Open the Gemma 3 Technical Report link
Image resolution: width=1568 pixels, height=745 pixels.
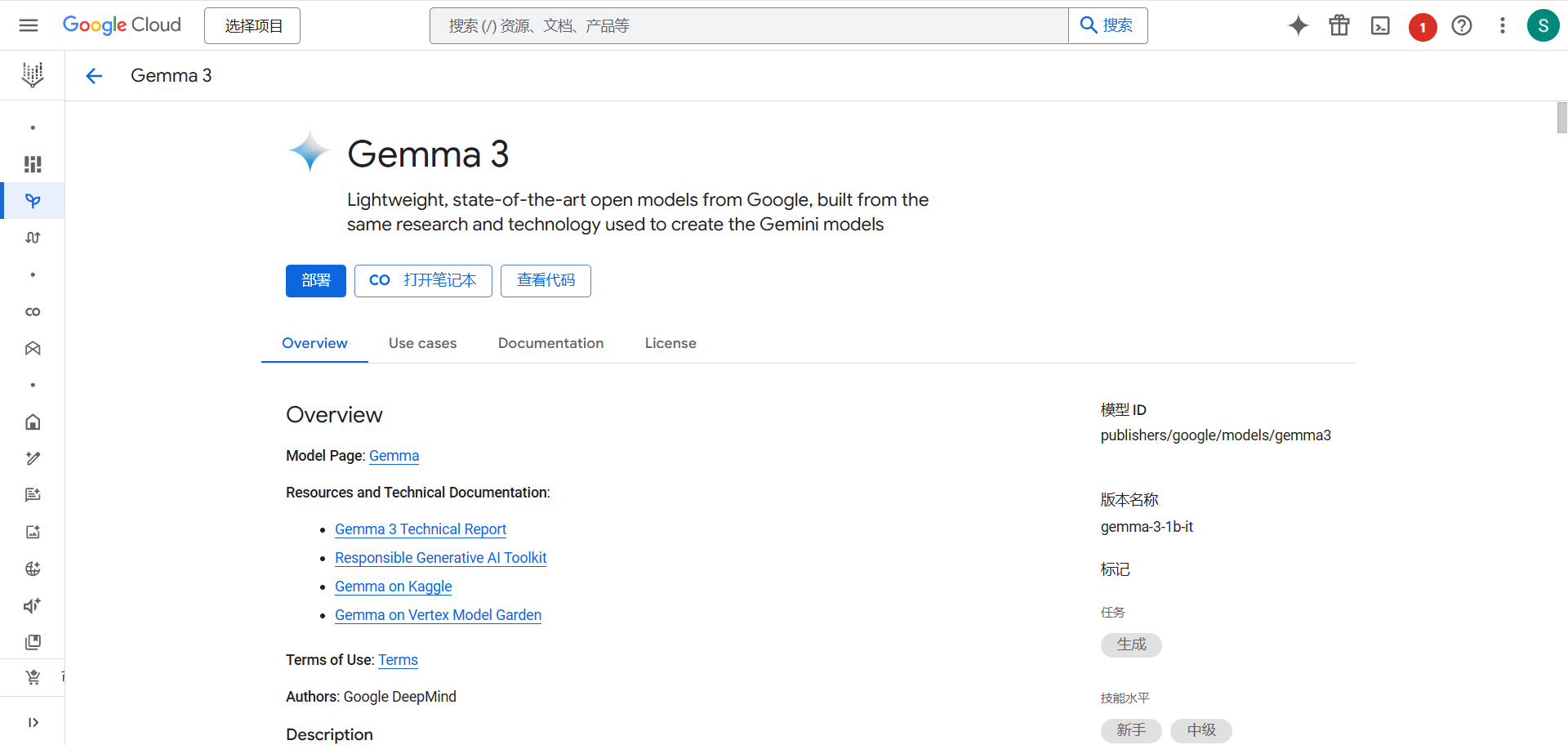[421, 529]
